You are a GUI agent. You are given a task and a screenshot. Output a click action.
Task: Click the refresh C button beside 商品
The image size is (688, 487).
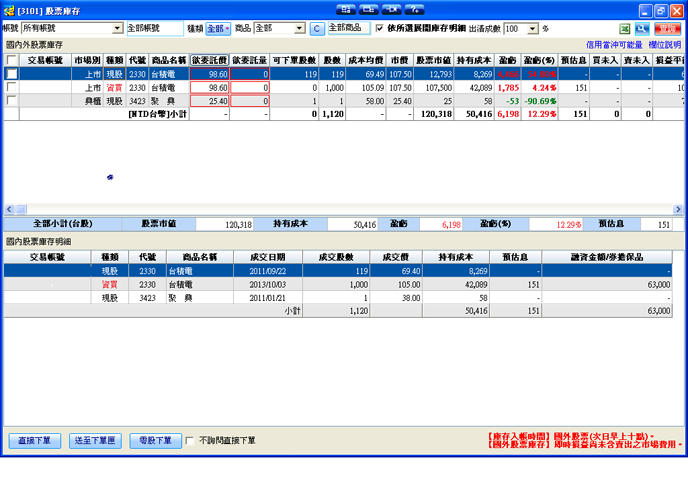[317, 29]
